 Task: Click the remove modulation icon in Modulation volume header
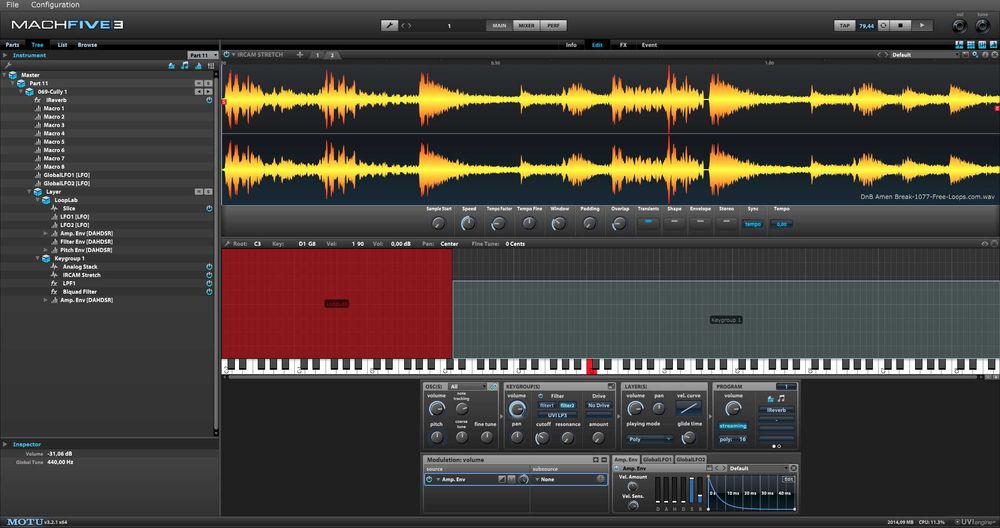pos(604,460)
